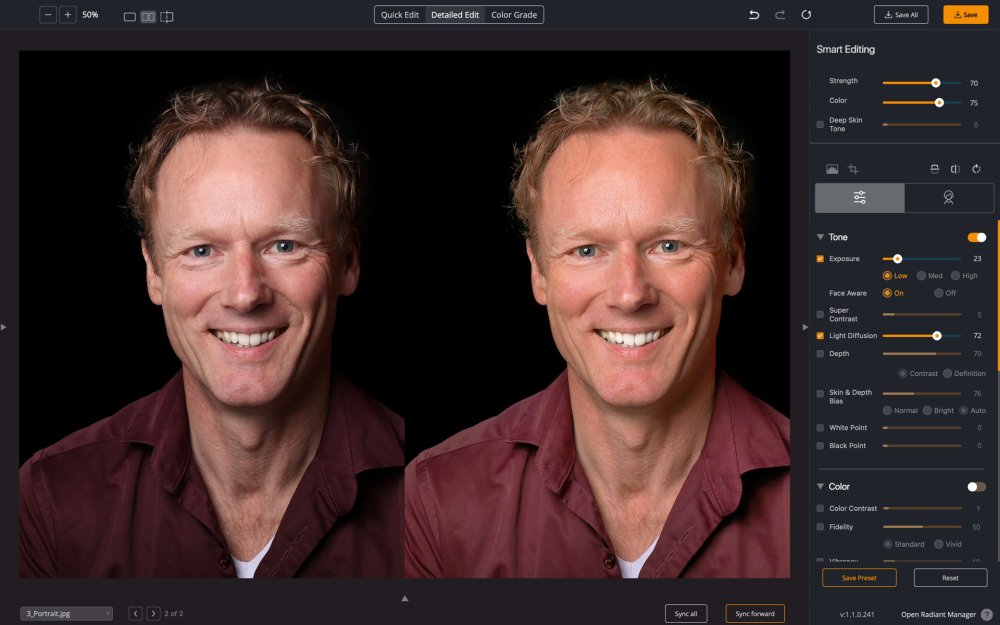Switch to the Detailed Edit tab
The width and height of the screenshot is (1000, 625).
(x=455, y=15)
